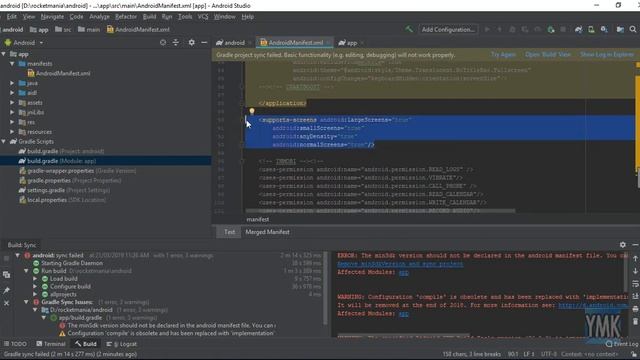Click first Affected Modules app link
This screenshot has width=640, height=360.
[x=404, y=272]
